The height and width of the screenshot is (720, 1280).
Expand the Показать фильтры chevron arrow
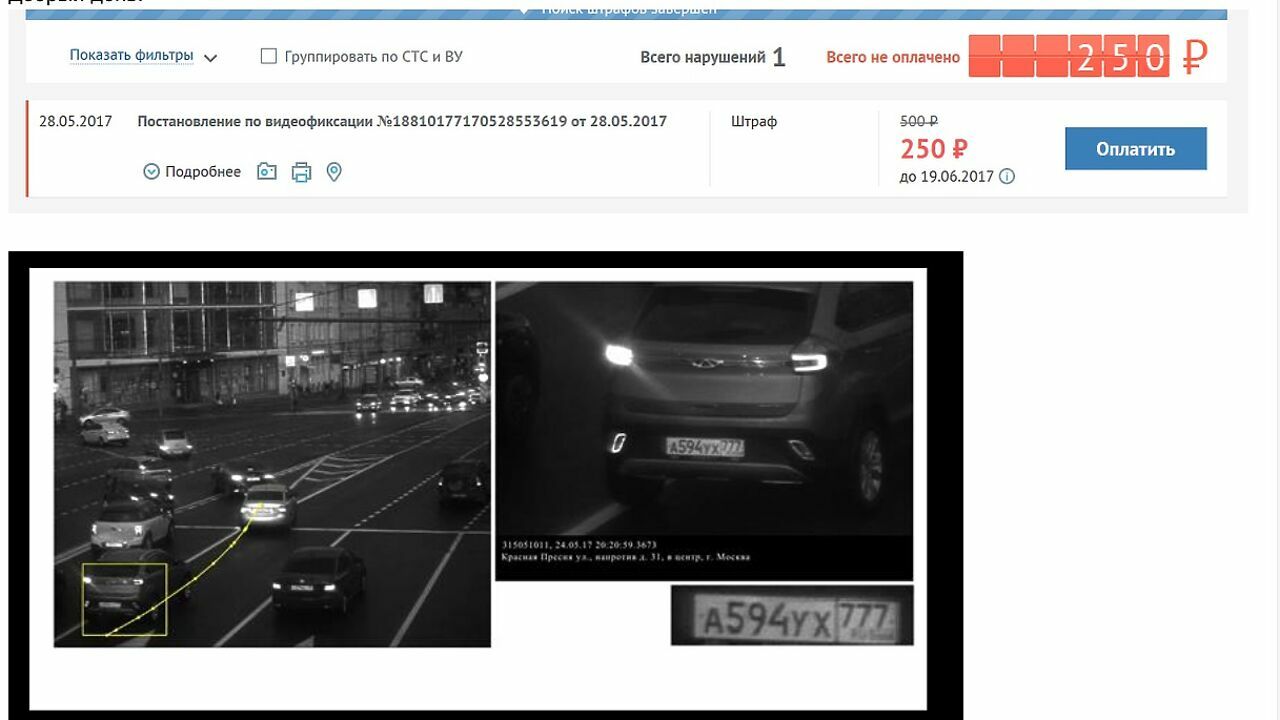pos(210,58)
